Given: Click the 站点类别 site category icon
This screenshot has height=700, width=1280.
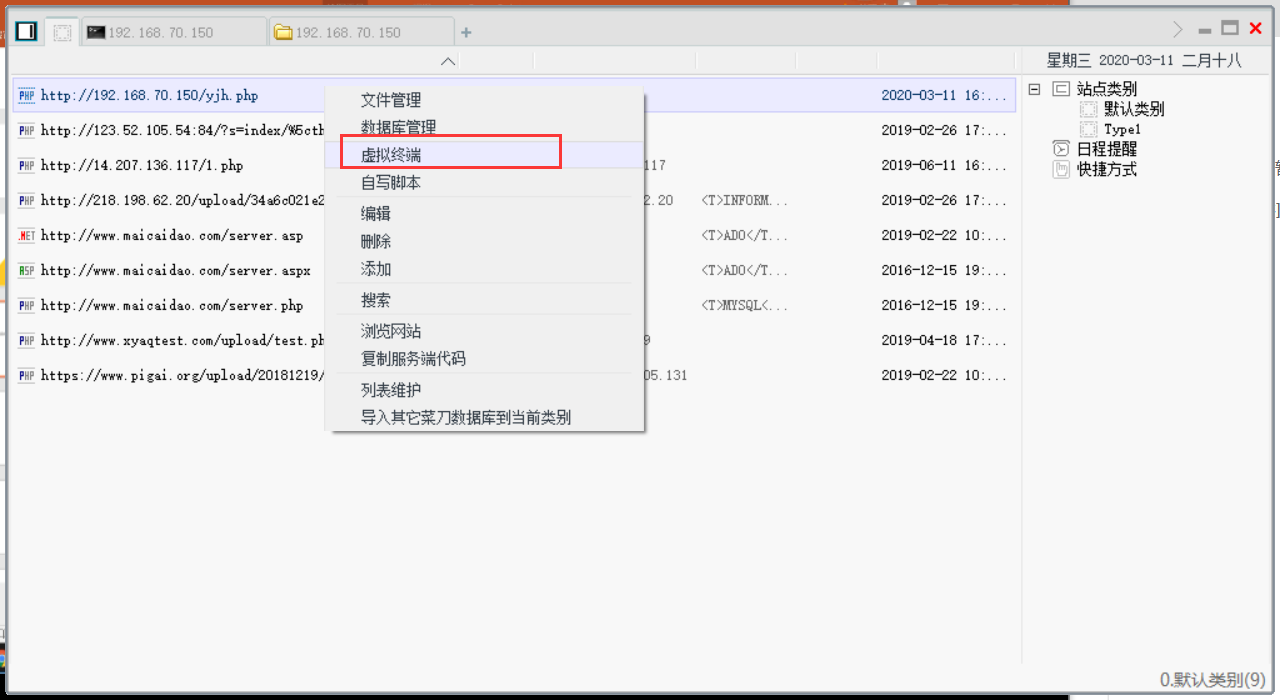Looking at the screenshot, I should point(1062,88).
